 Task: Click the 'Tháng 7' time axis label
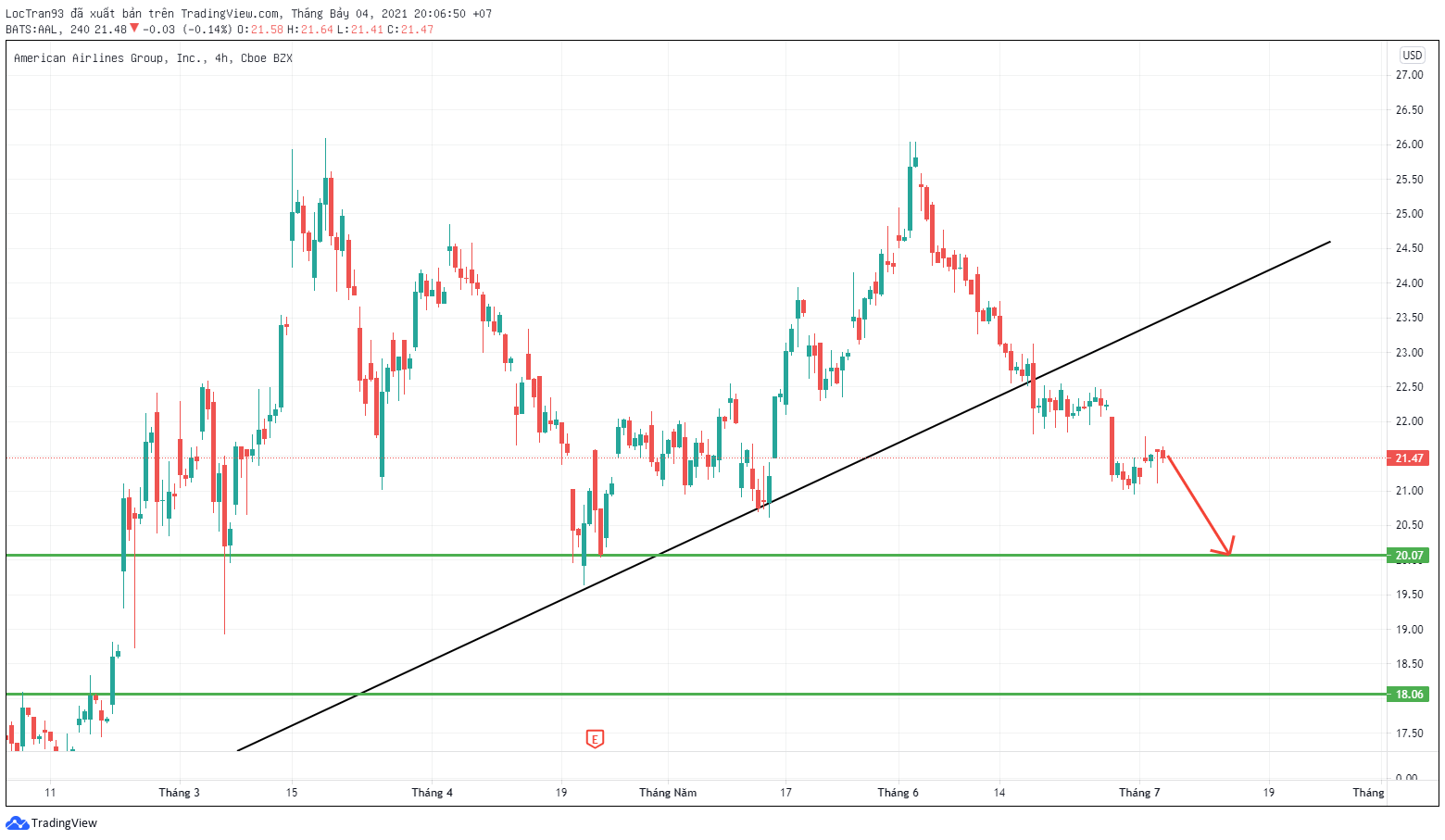click(x=1139, y=793)
